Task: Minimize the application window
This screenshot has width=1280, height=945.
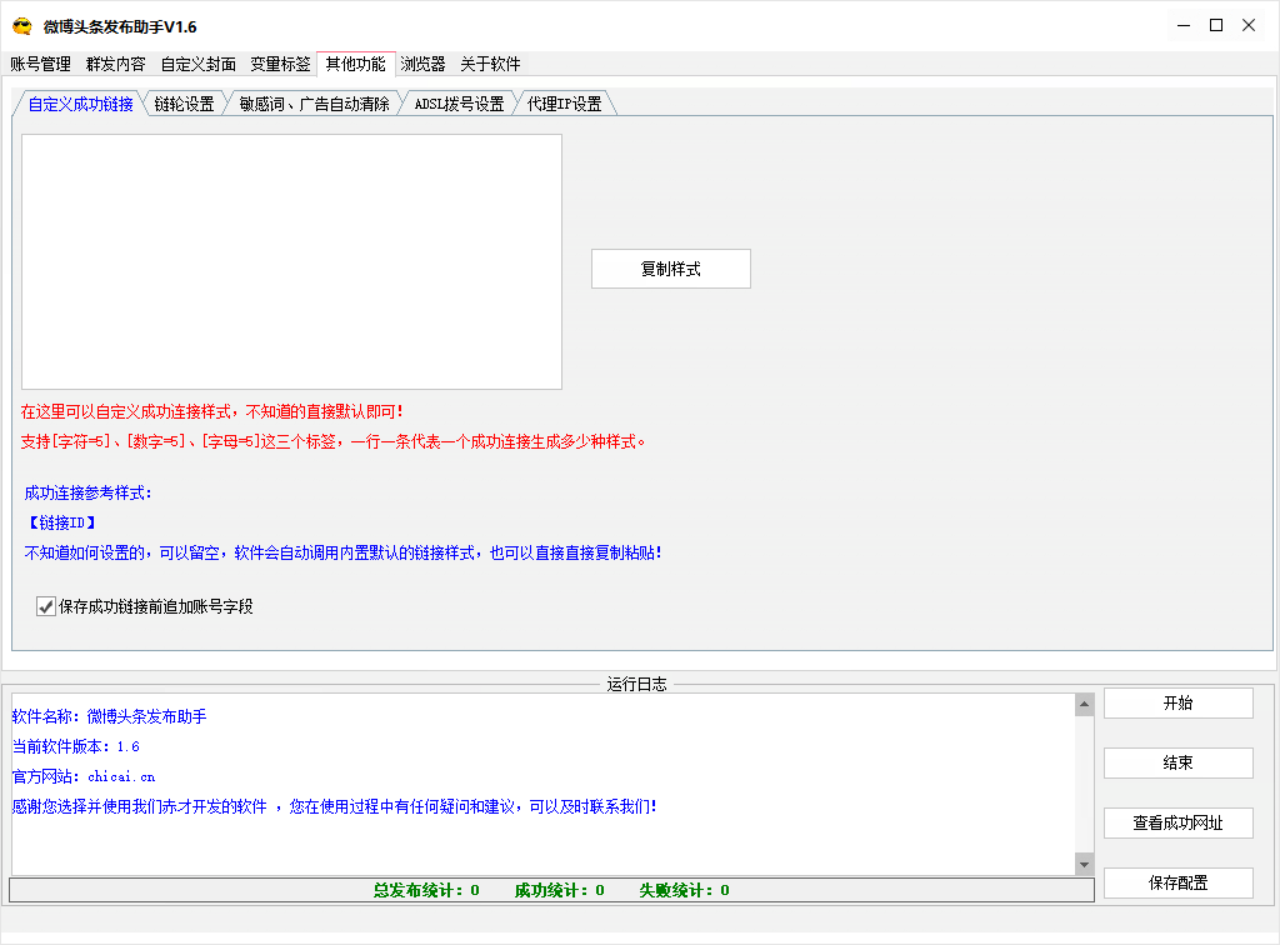Action: point(1184,26)
